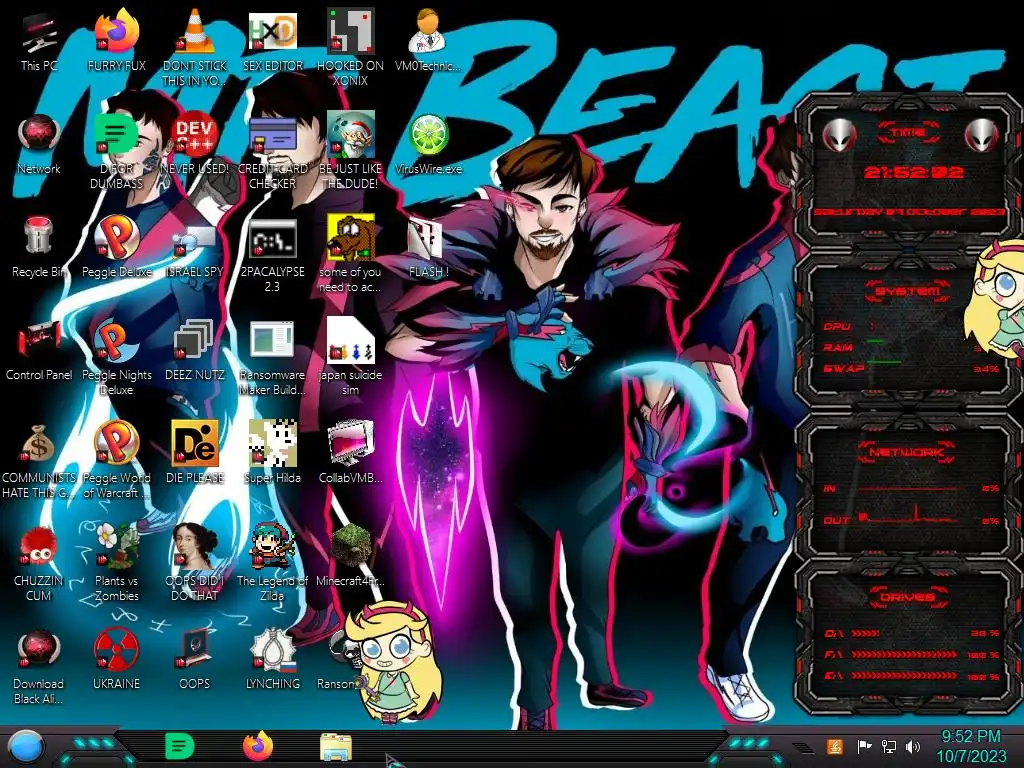1024x768 pixels.
Task: Open the taskbar clock showing 9:52 PM
Action: point(971,746)
